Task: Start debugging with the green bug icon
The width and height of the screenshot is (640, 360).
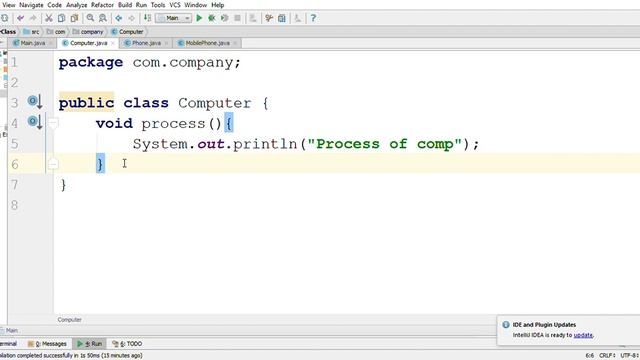Action: click(x=212, y=18)
